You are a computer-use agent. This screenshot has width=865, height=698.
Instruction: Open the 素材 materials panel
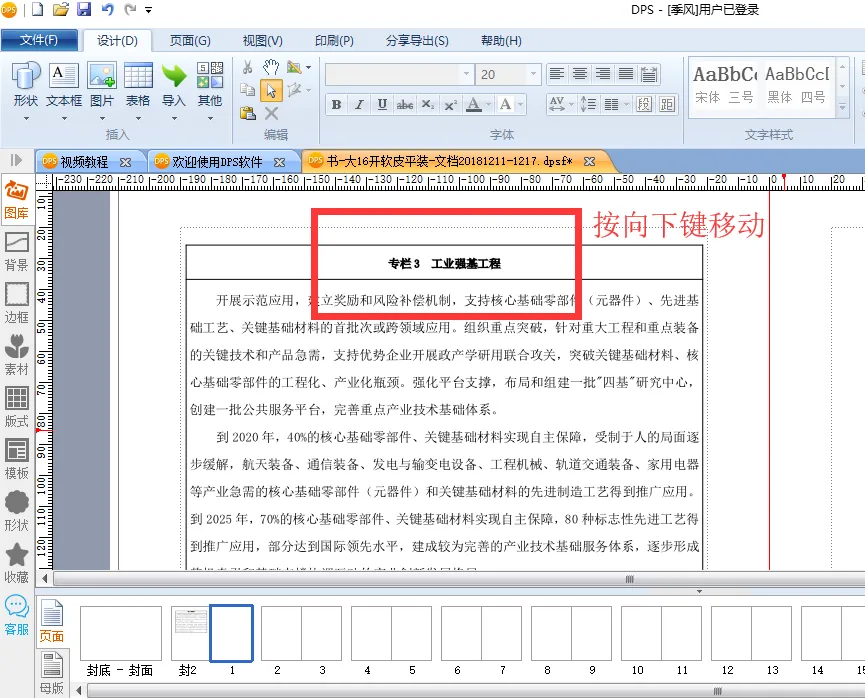pyautogui.click(x=17, y=355)
